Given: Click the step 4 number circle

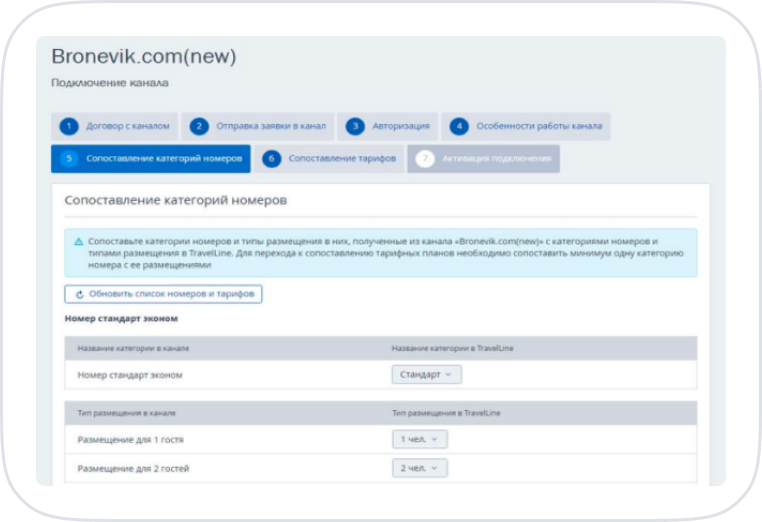Looking at the screenshot, I should pos(459,126).
